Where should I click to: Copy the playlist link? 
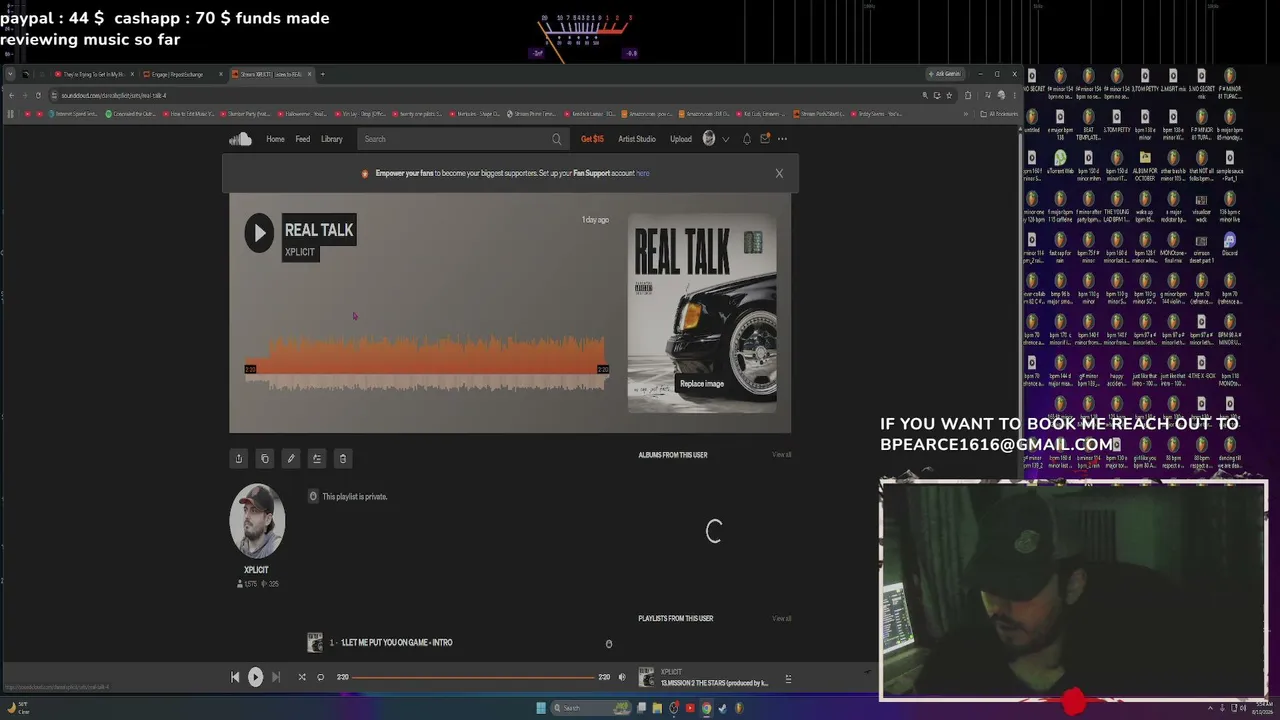[x=265, y=459]
